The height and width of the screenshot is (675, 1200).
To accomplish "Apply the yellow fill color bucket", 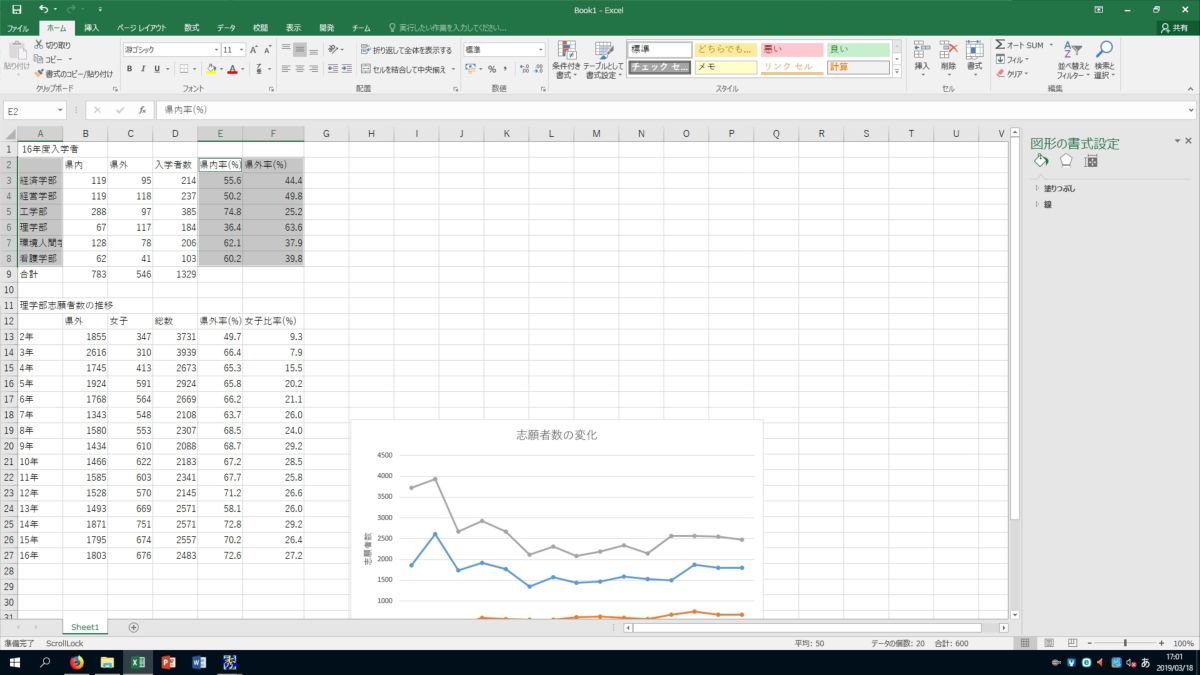I will pyautogui.click(x=211, y=69).
